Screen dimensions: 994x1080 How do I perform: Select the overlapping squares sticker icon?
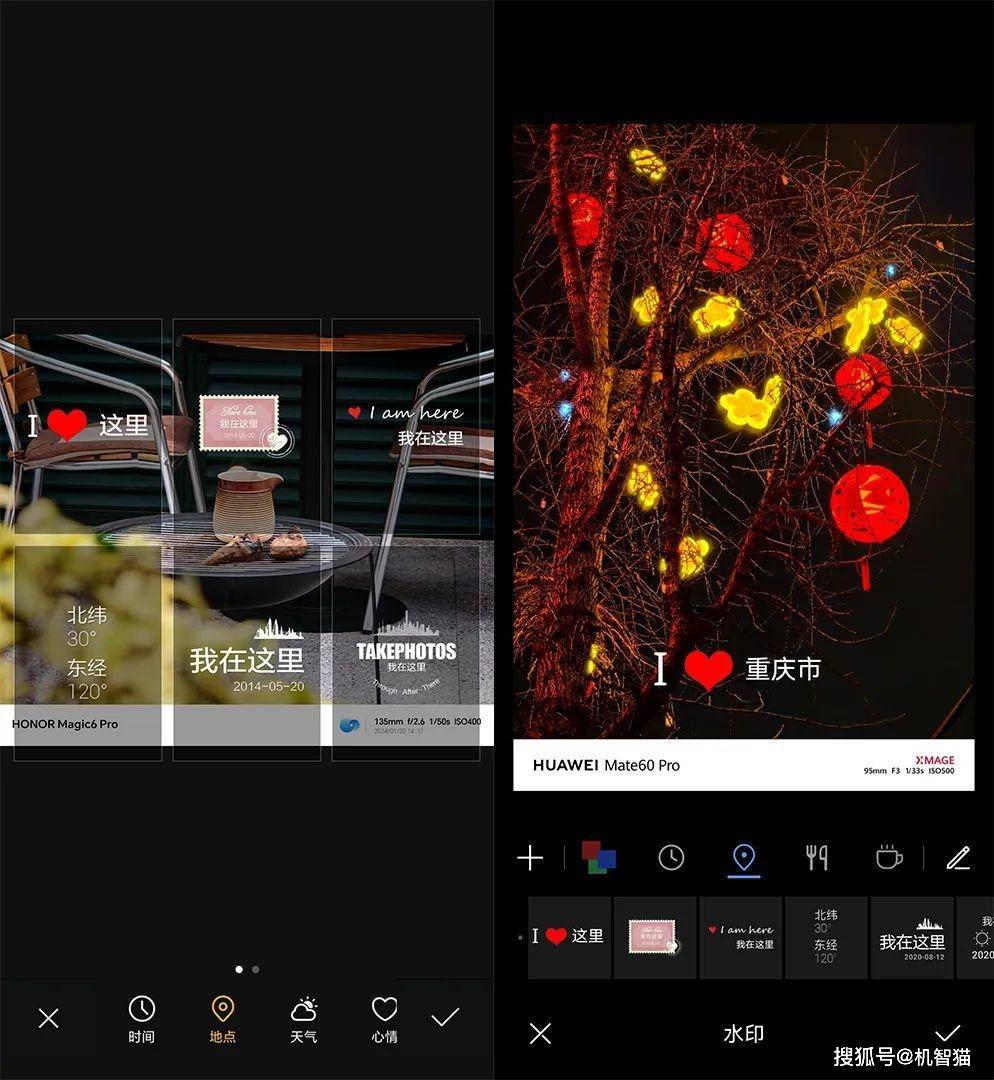tap(598, 858)
